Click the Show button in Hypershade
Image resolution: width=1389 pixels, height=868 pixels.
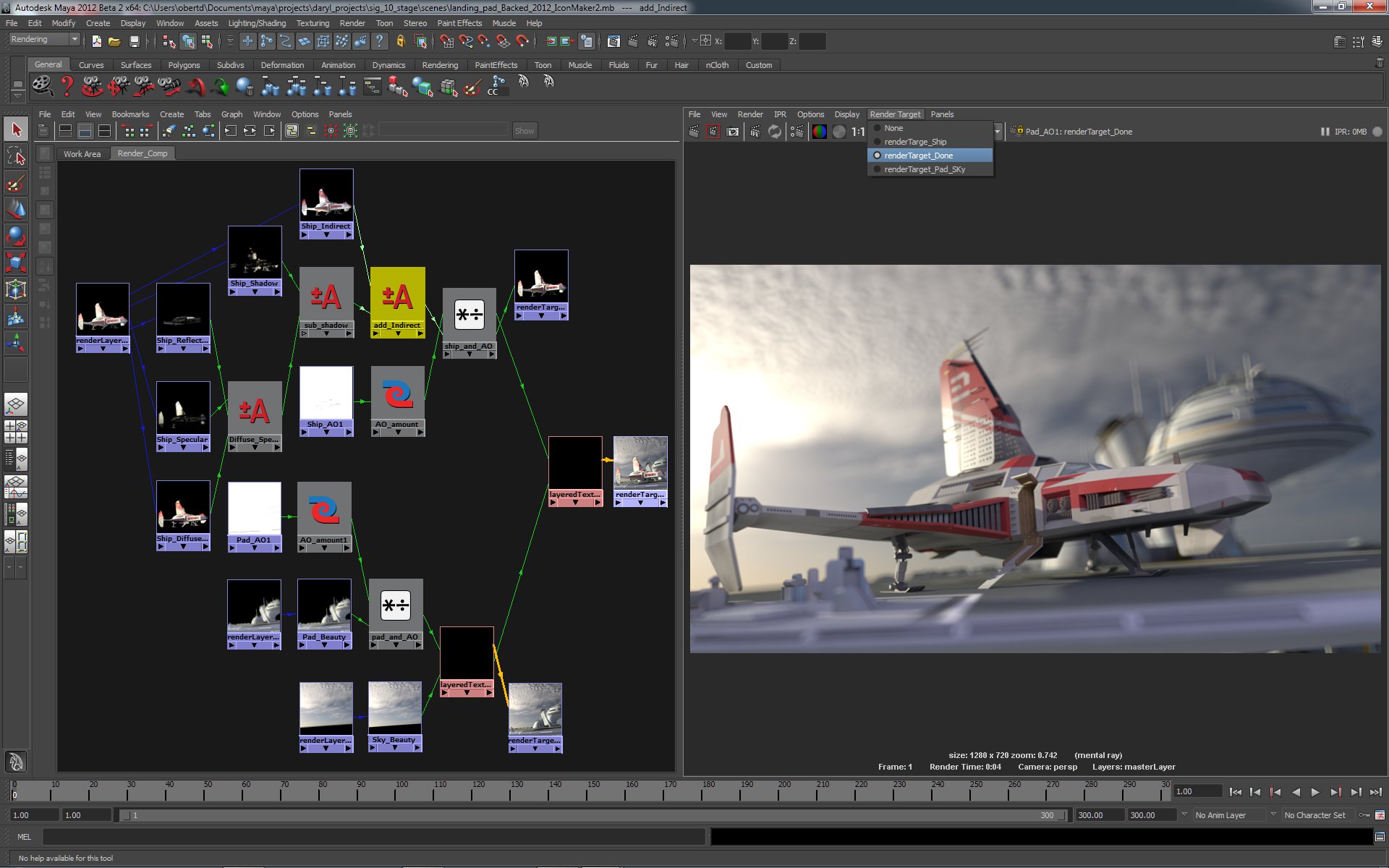524,131
